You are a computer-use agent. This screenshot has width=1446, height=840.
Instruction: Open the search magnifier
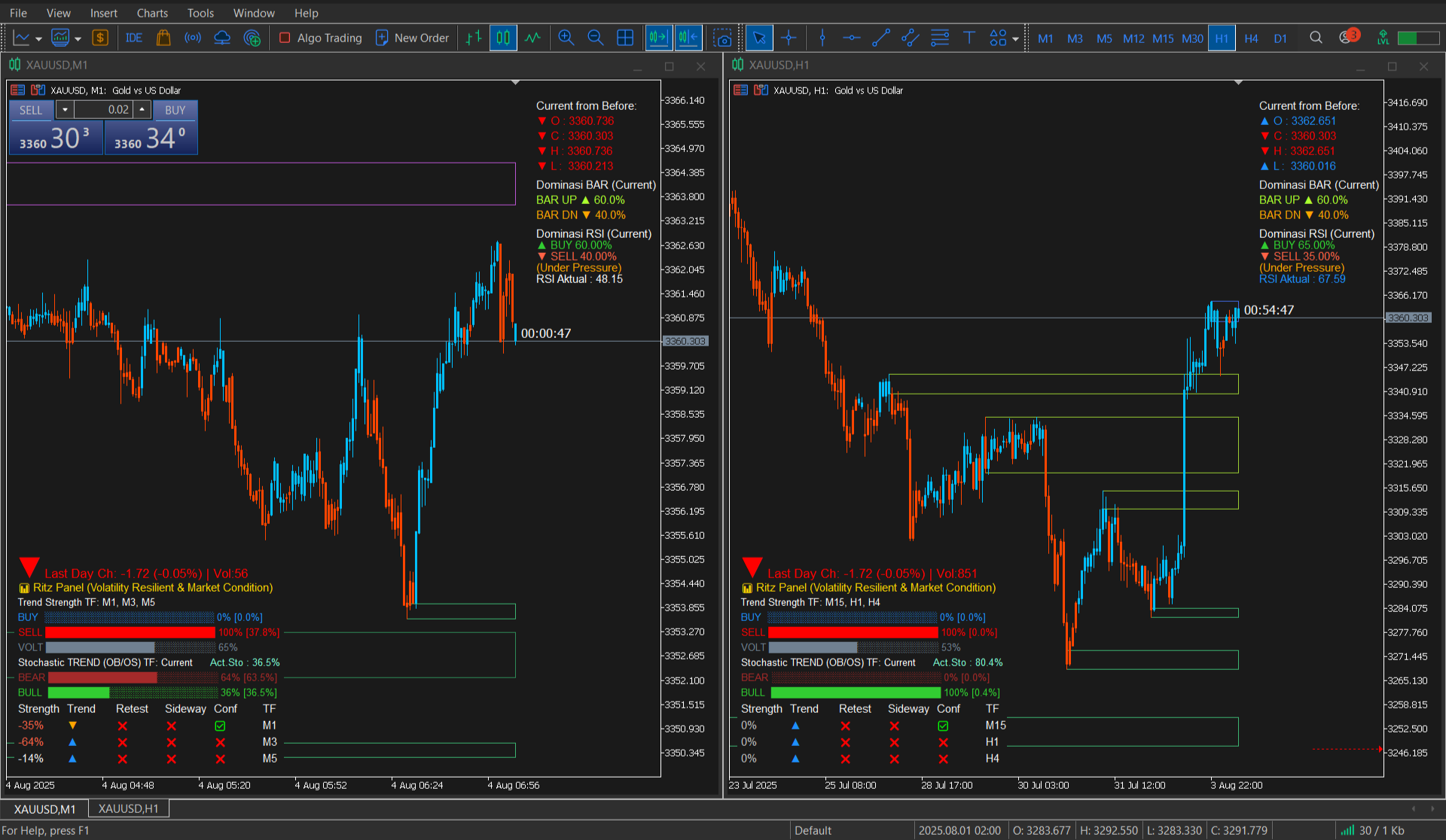(1316, 38)
